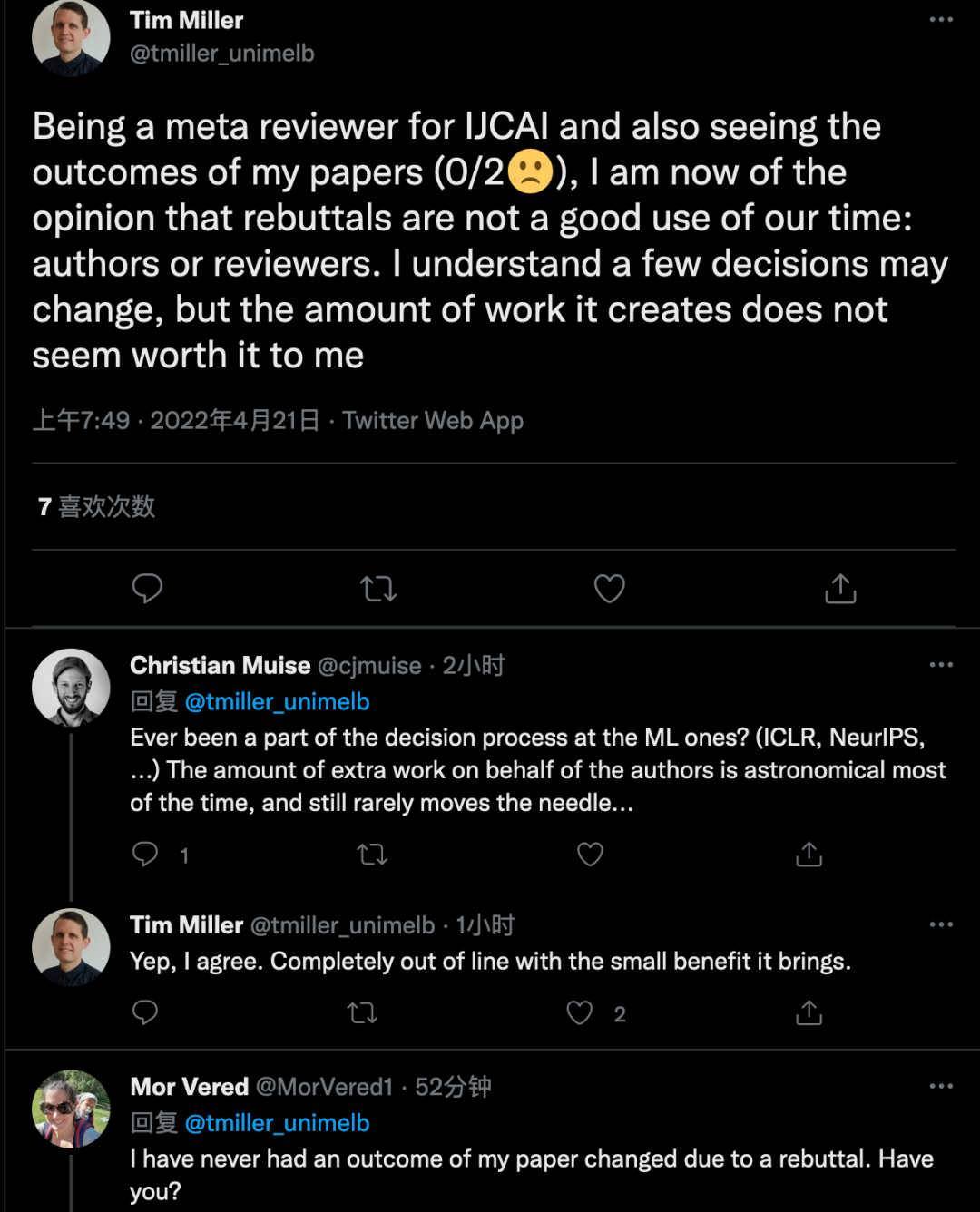Like Tim Miller's 'Yep, I agree' reply

point(580,1012)
